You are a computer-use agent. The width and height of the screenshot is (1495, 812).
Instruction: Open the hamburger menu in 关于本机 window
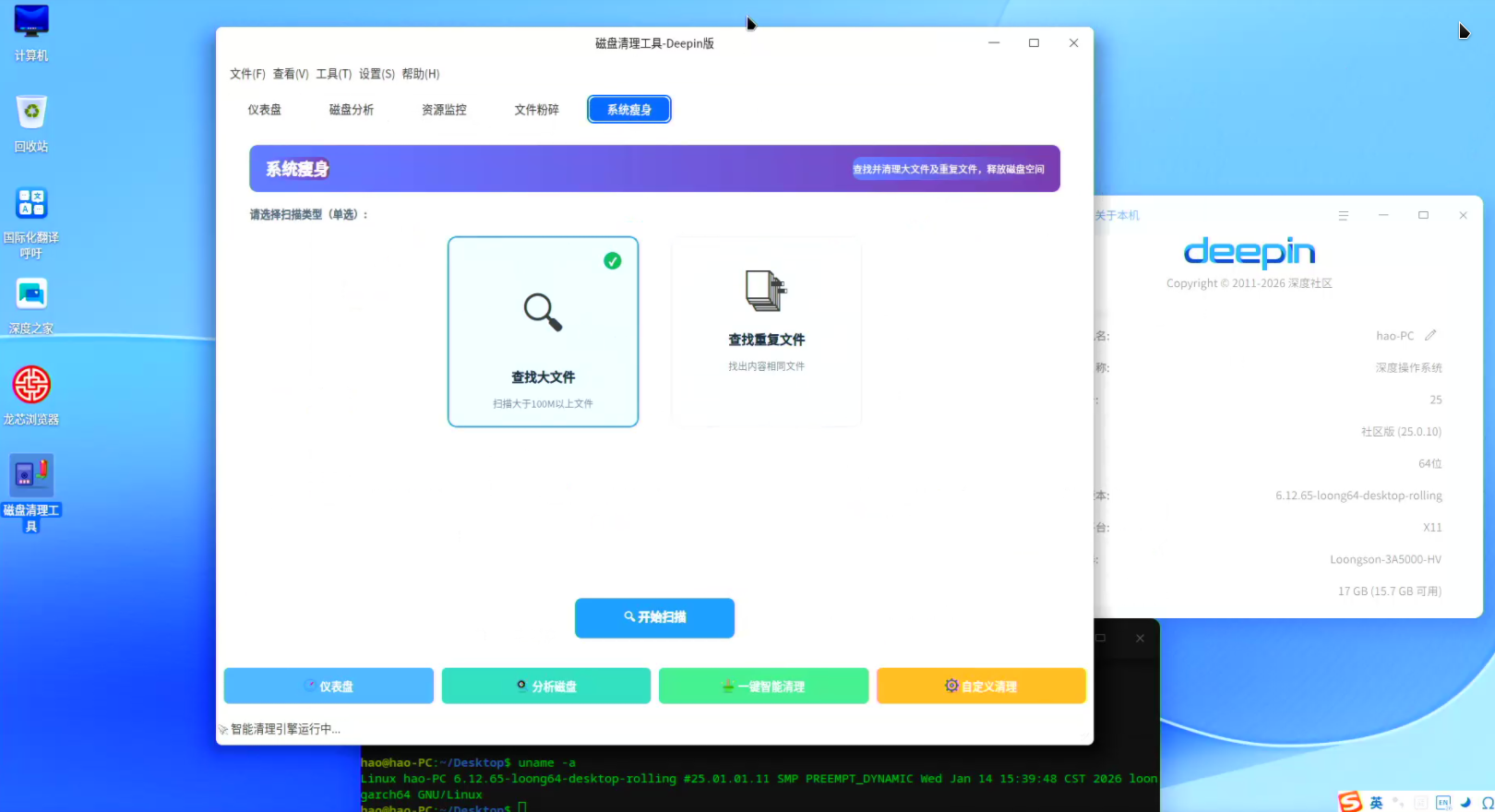tap(1344, 215)
